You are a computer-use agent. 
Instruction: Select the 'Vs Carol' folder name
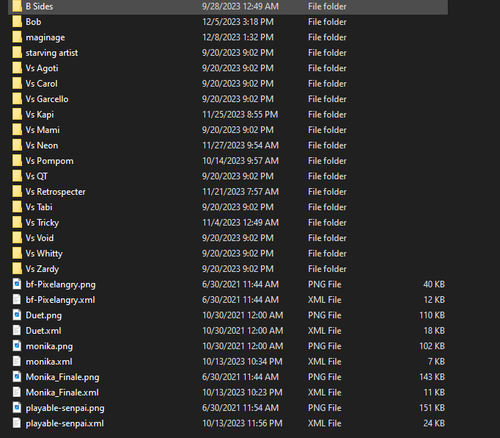[42, 83]
